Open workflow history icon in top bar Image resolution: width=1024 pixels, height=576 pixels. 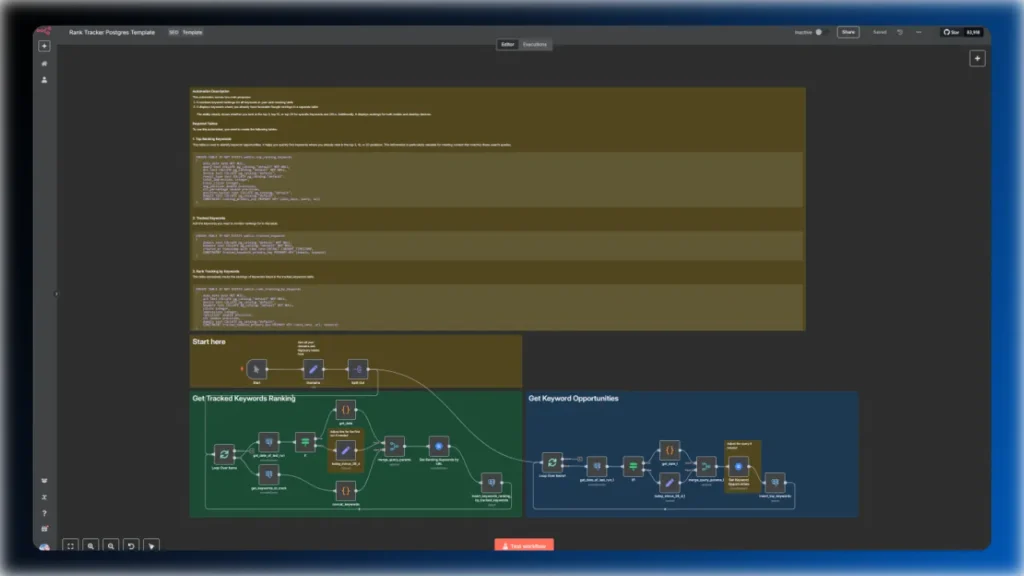click(899, 32)
